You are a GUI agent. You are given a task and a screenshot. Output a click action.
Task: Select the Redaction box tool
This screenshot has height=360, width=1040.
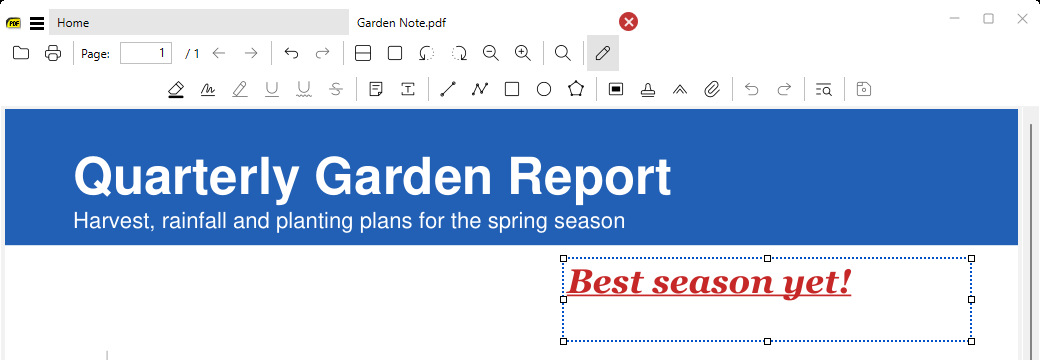click(x=616, y=90)
